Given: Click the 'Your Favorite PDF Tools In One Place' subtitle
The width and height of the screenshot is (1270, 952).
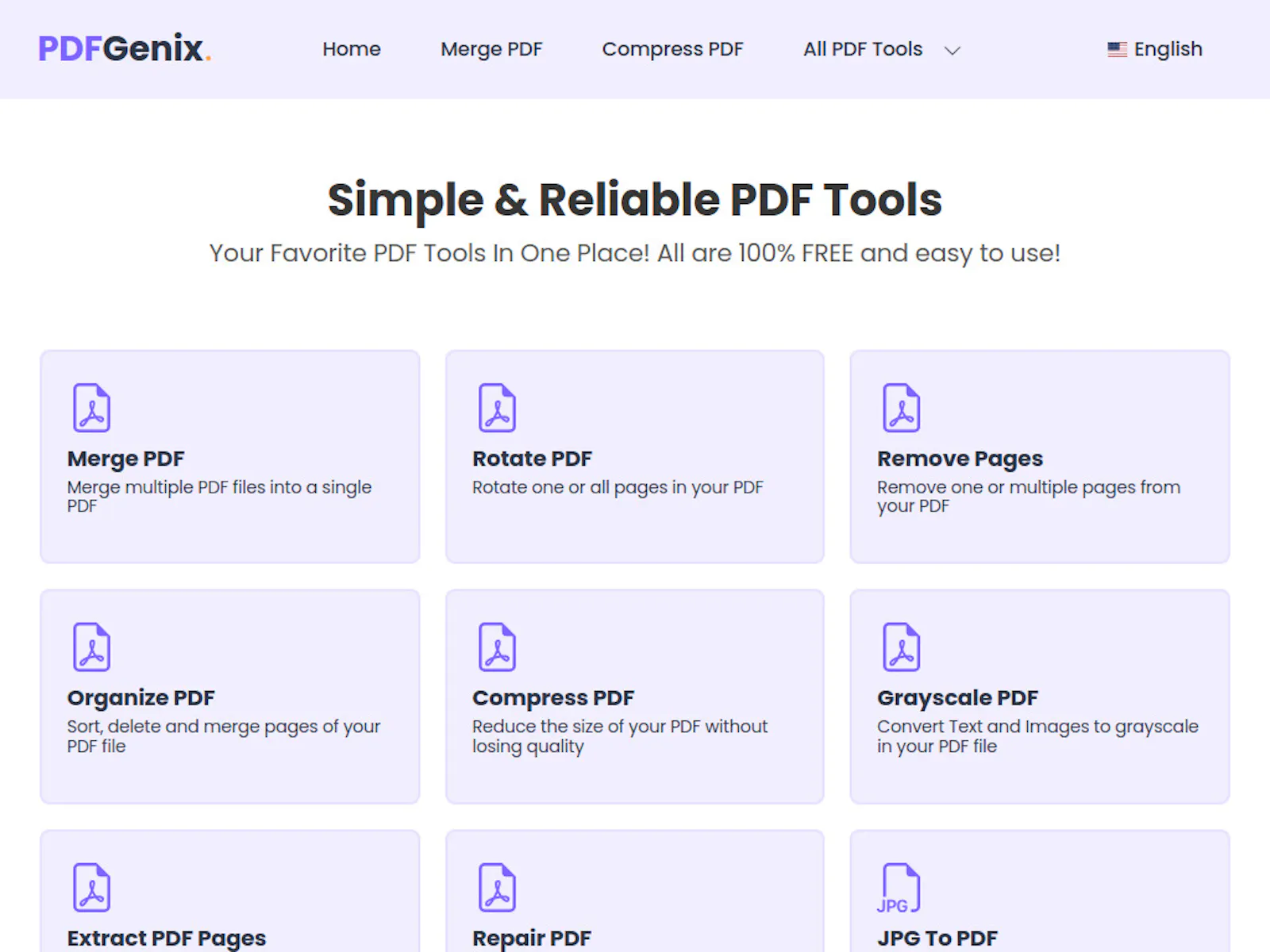Looking at the screenshot, I should click(x=635, y=253).
